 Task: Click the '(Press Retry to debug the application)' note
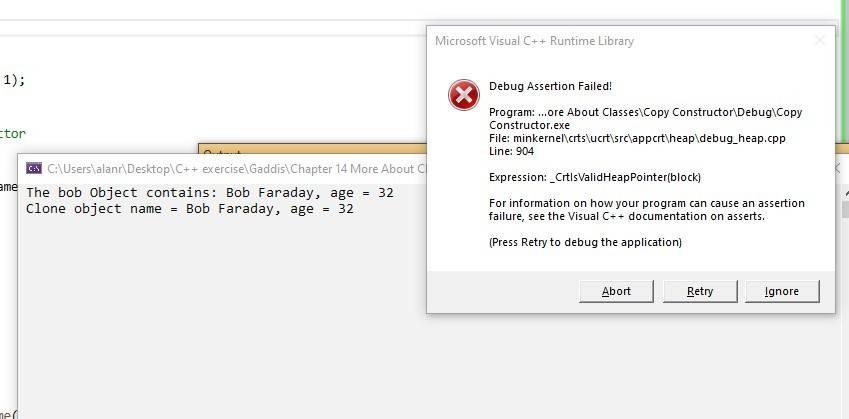pos(585,242)
